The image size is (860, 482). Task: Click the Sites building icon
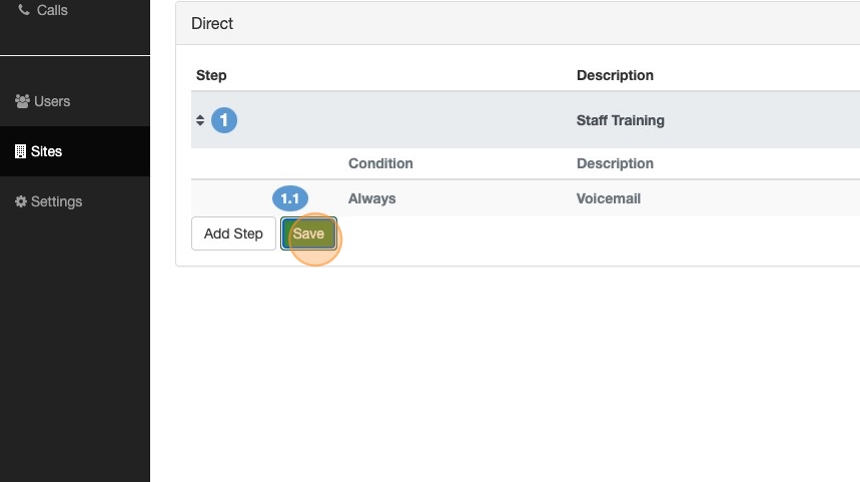[21, 152]
